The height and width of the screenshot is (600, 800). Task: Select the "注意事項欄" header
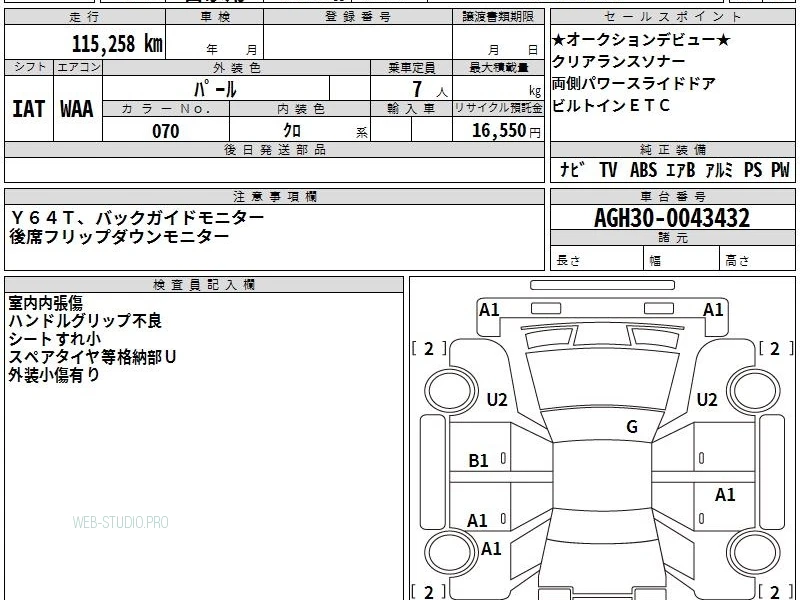[x=275, y=196]
